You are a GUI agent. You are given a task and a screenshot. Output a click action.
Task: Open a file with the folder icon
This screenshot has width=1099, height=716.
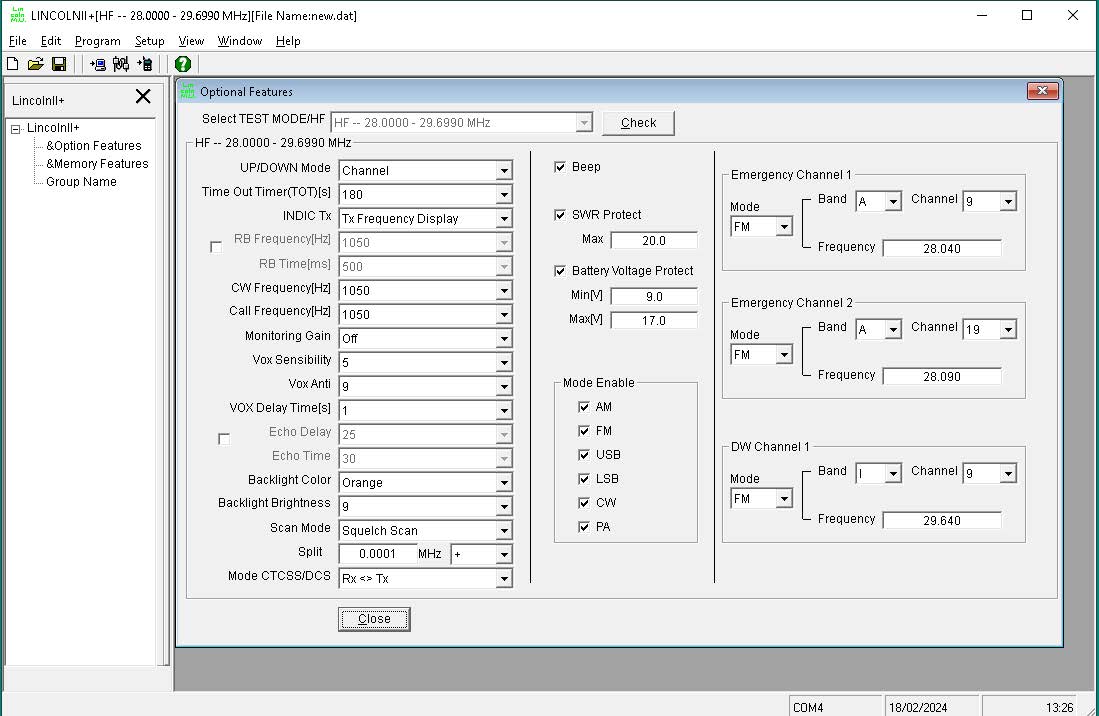click(35, 64)
